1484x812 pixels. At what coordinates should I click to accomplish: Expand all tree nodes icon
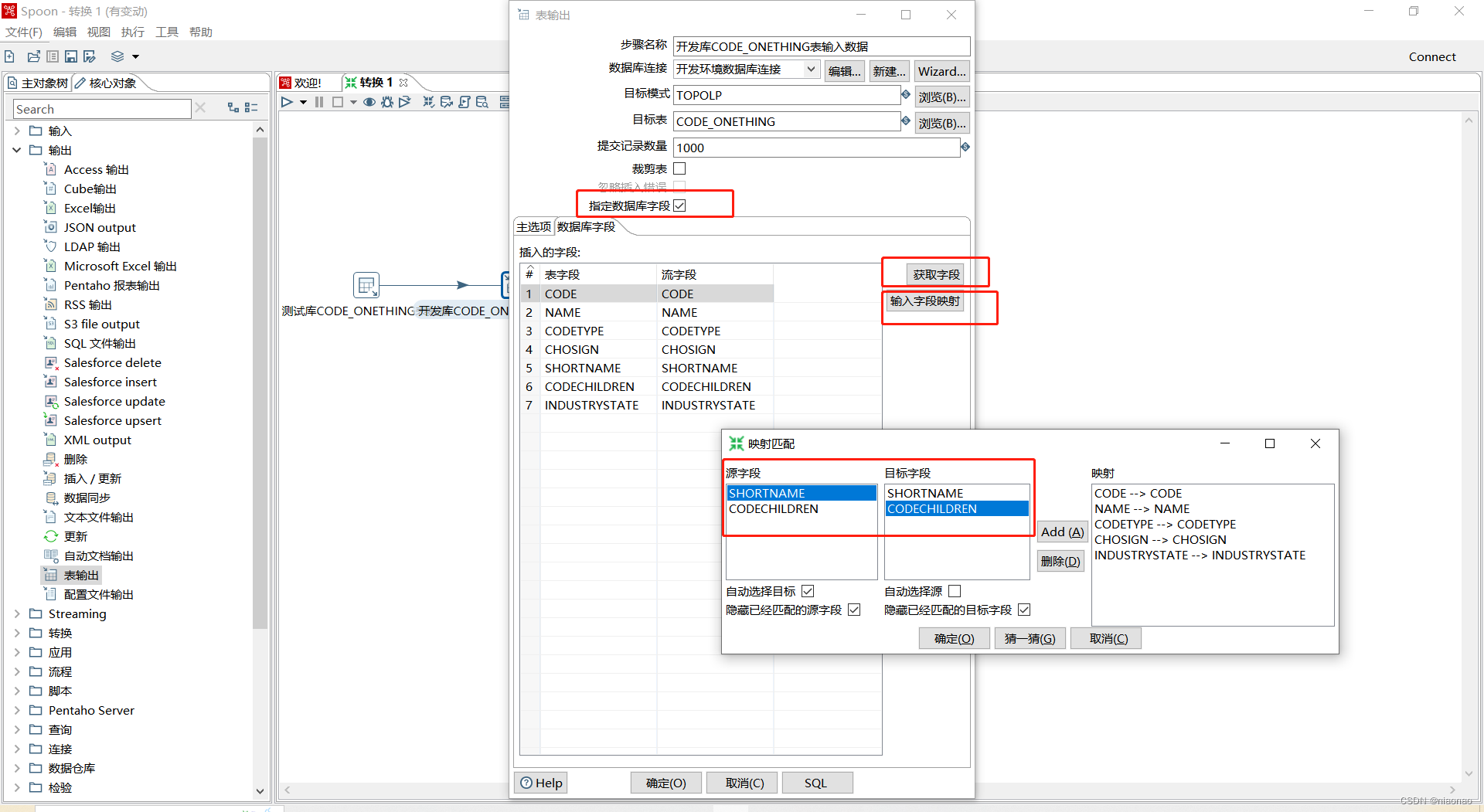coord(233,108)
